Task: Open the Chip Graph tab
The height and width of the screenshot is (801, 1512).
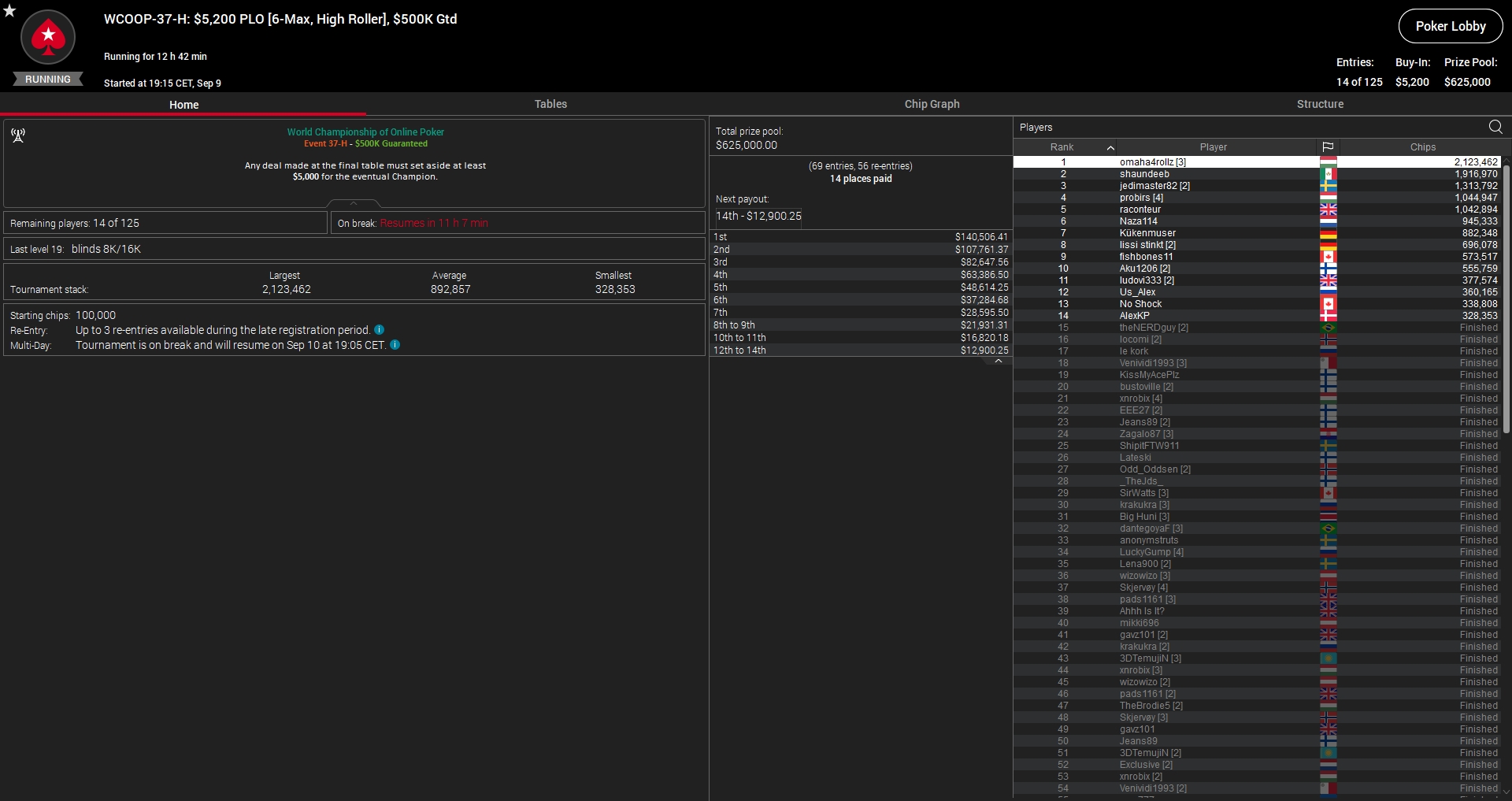Action: tap(932, 104)
